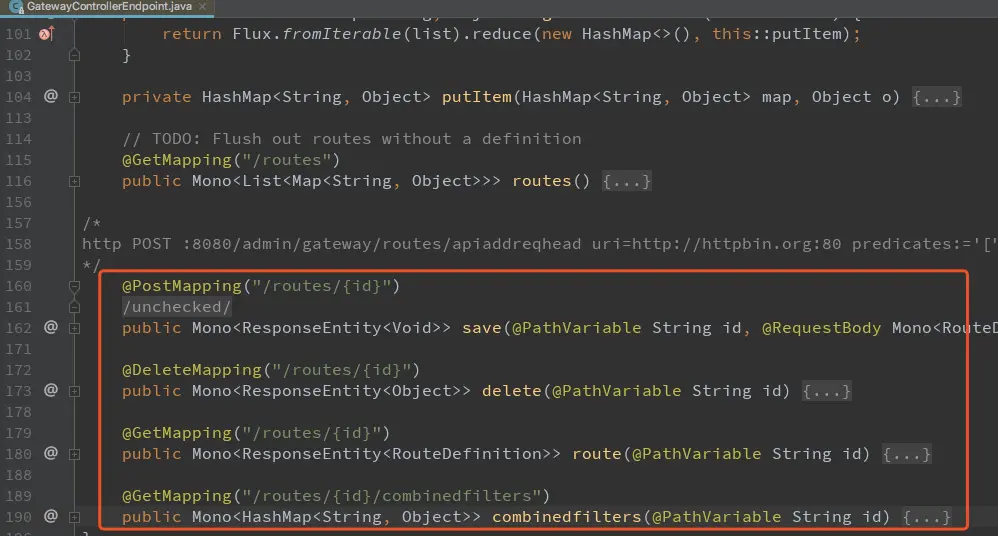Click the delete method name
The image size is (998, 536).
coord(512,391)
